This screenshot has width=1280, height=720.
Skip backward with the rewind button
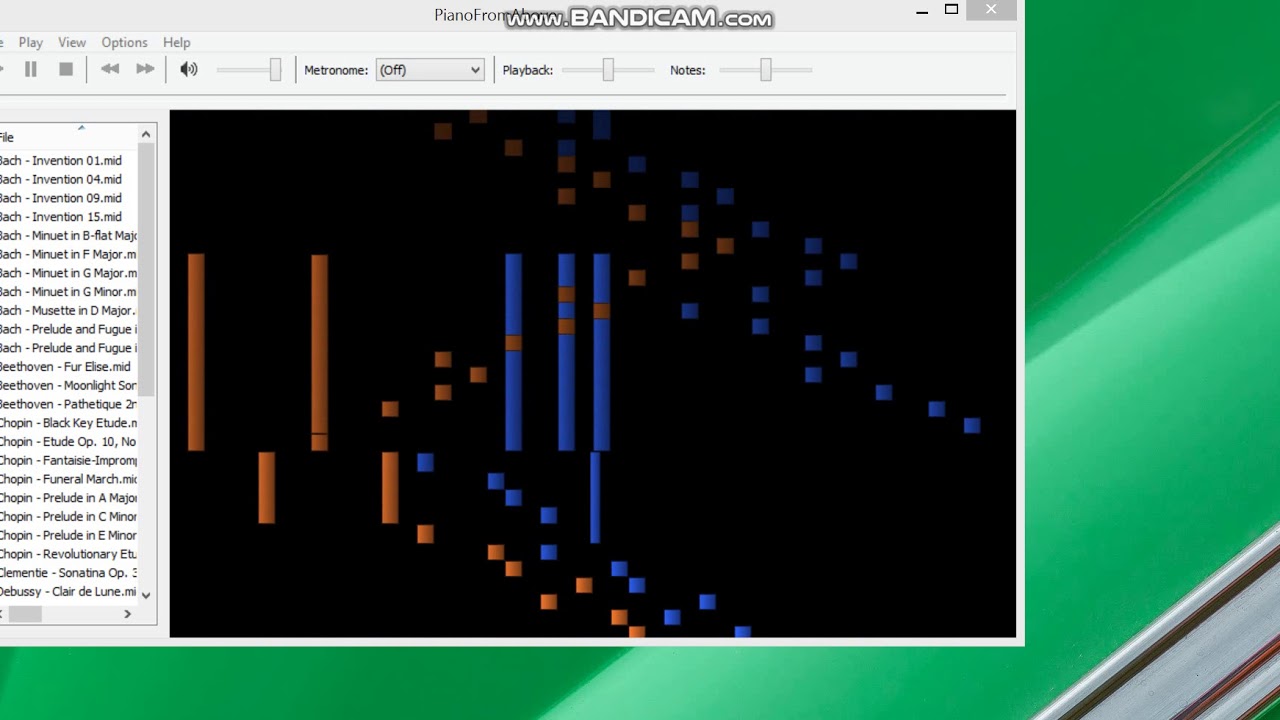point(110,69)
